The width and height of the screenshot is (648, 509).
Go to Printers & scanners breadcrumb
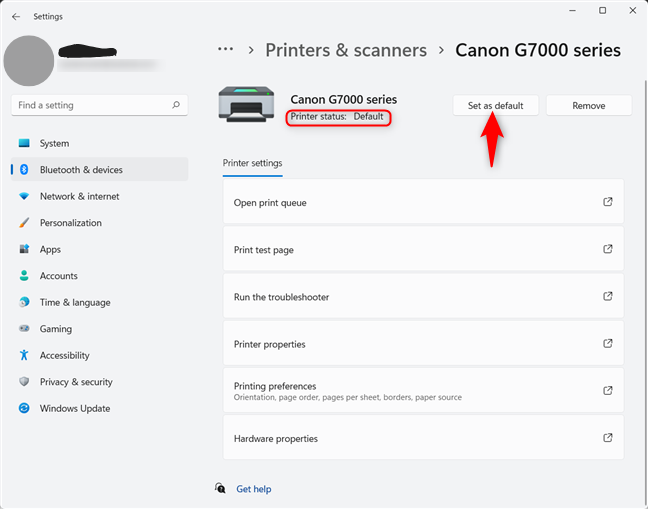(346, 50)
